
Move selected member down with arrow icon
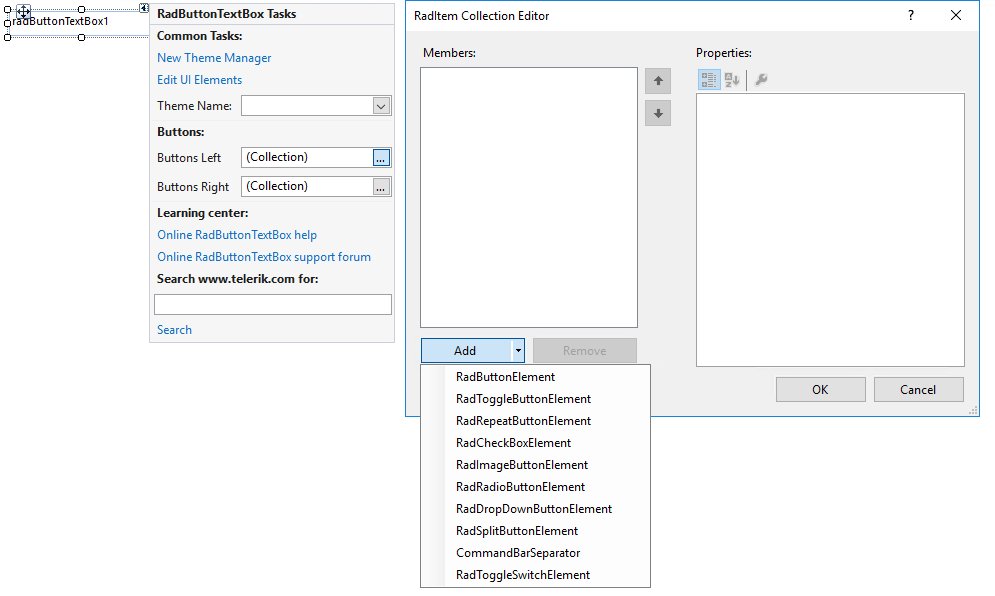(657, 112)
